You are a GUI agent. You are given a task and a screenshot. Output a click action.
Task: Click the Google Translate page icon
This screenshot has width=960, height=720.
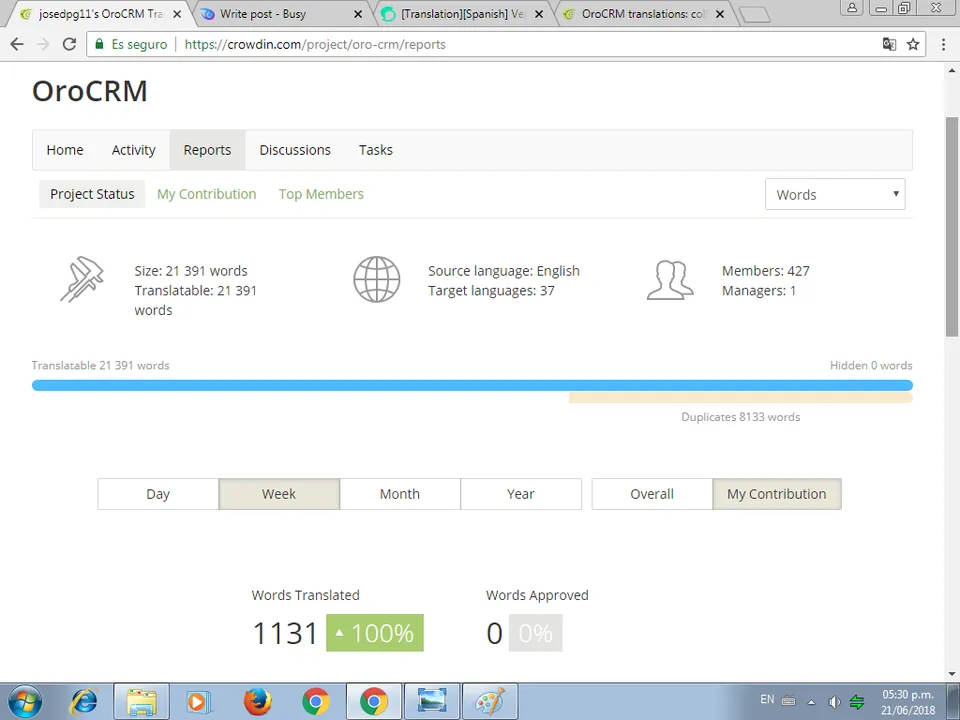pyautogui.click(x=889, y=44)
